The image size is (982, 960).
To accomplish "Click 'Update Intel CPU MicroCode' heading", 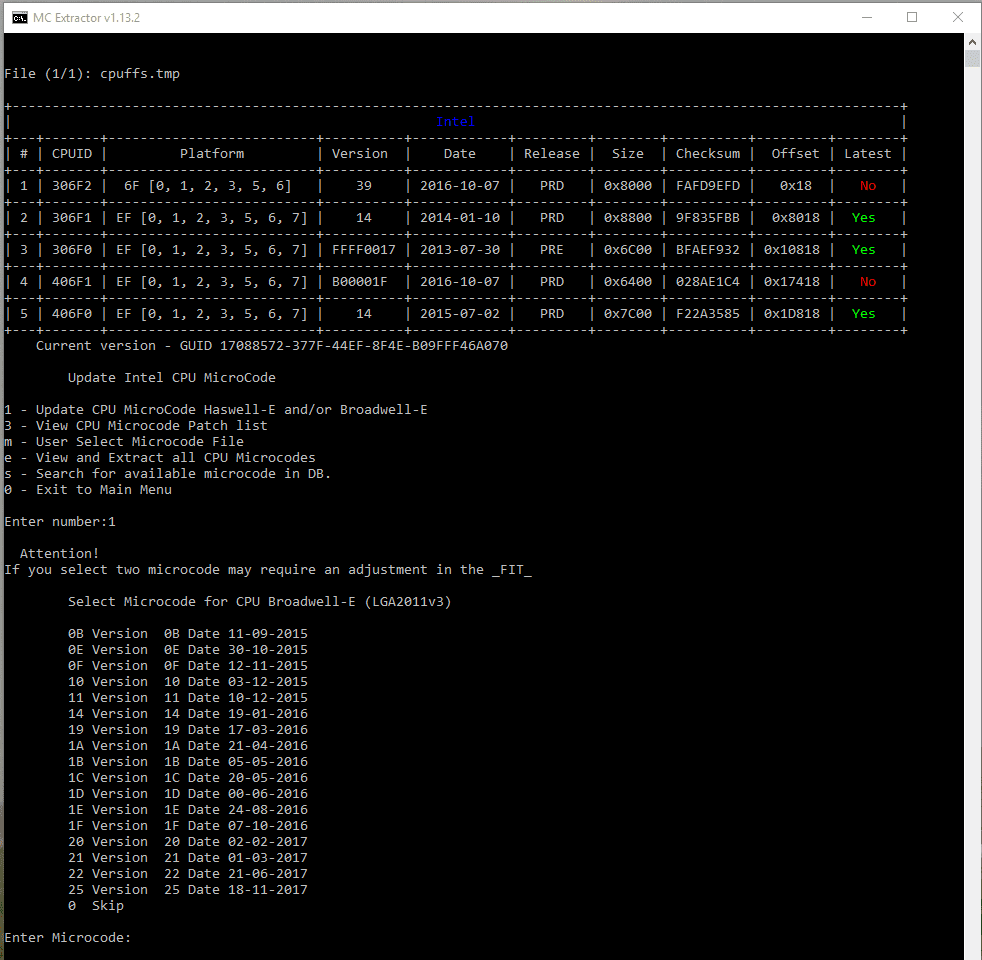I will (x=172, y=378).
